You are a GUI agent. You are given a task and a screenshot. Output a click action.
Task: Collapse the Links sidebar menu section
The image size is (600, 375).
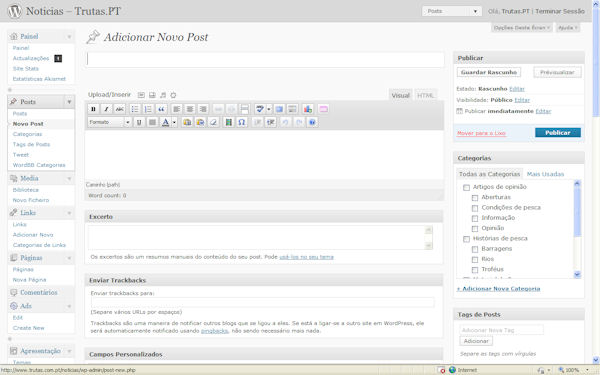(x=69, y=213)
